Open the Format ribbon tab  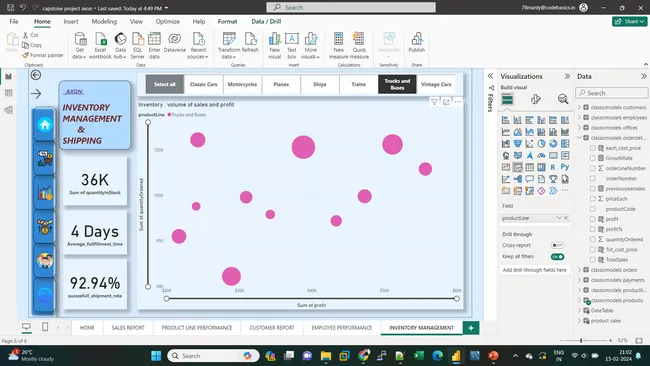pyautogui.click(x=227, y=22)
